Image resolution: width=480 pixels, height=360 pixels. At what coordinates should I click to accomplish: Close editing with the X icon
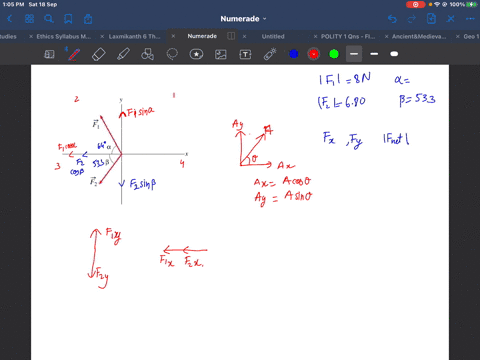[451, 19]
